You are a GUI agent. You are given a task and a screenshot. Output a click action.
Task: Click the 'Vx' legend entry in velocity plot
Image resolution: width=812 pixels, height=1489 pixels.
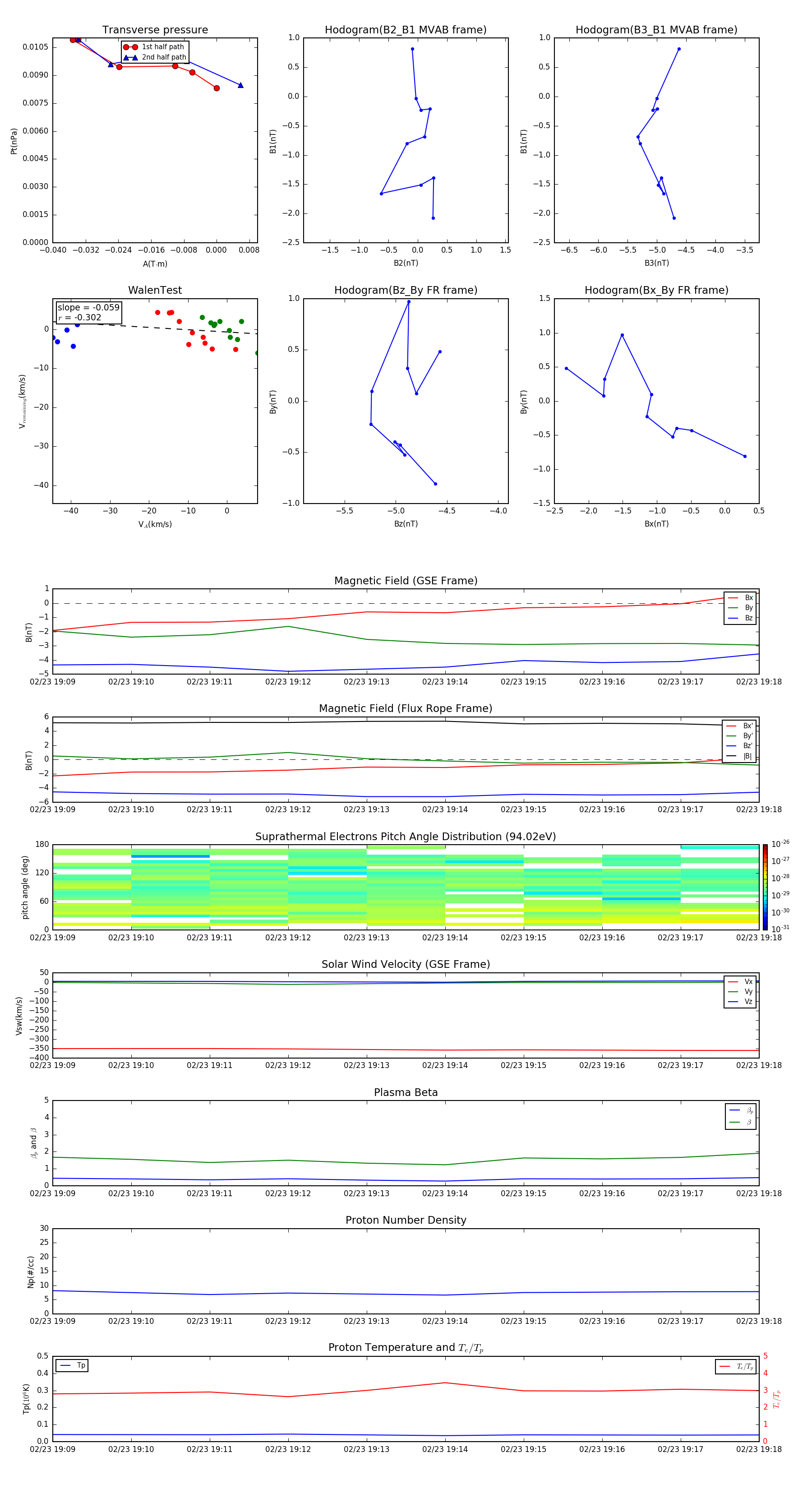point(740,981)
